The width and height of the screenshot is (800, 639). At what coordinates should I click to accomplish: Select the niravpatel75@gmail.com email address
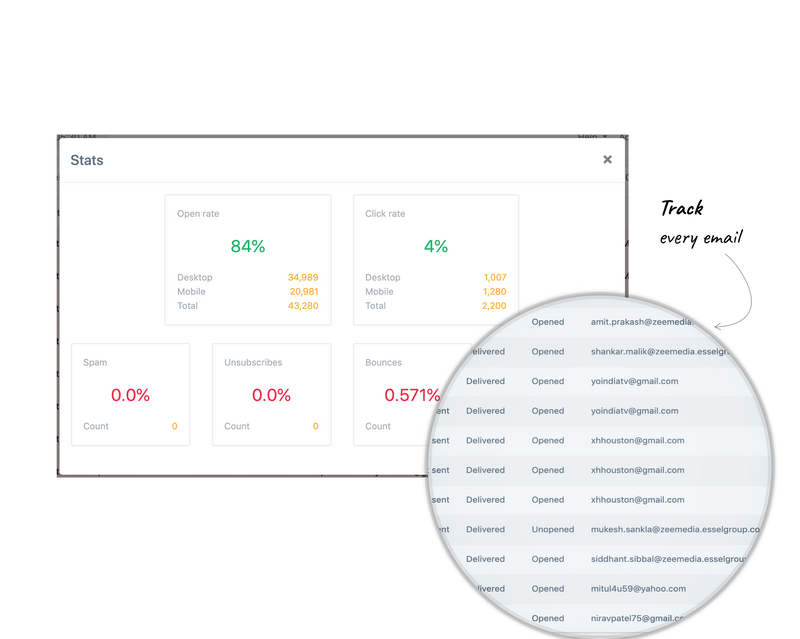637,618
